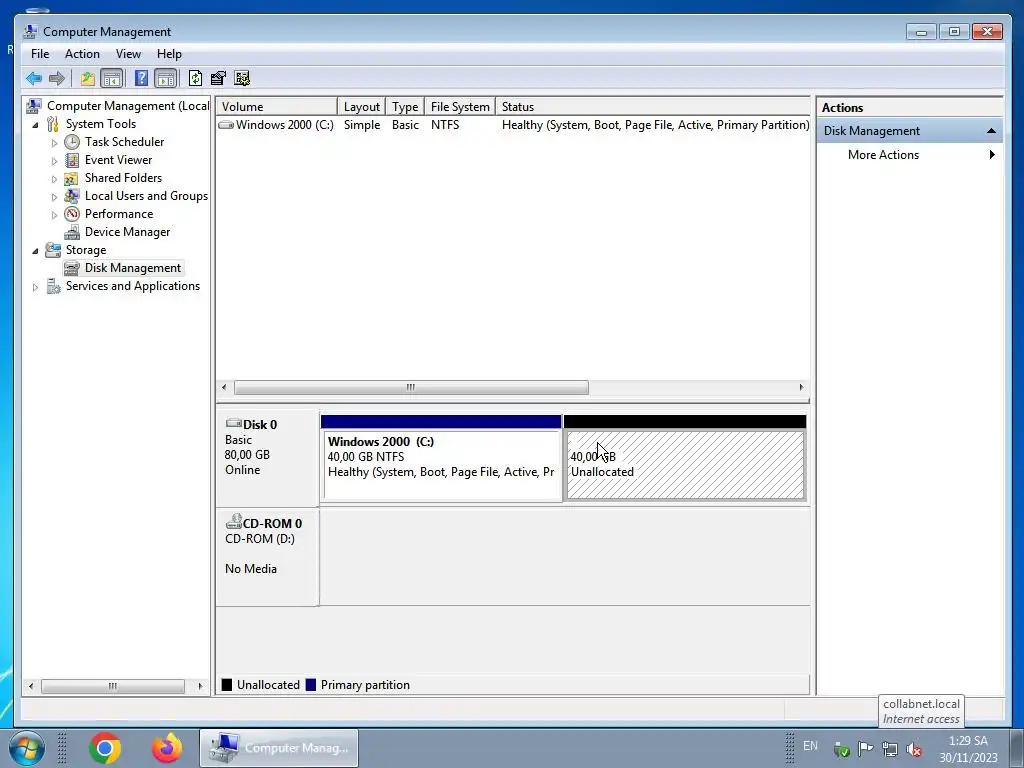Sort by the Status column header
The height and width of the screenshot is (768, 1024).
pos(652,106)
